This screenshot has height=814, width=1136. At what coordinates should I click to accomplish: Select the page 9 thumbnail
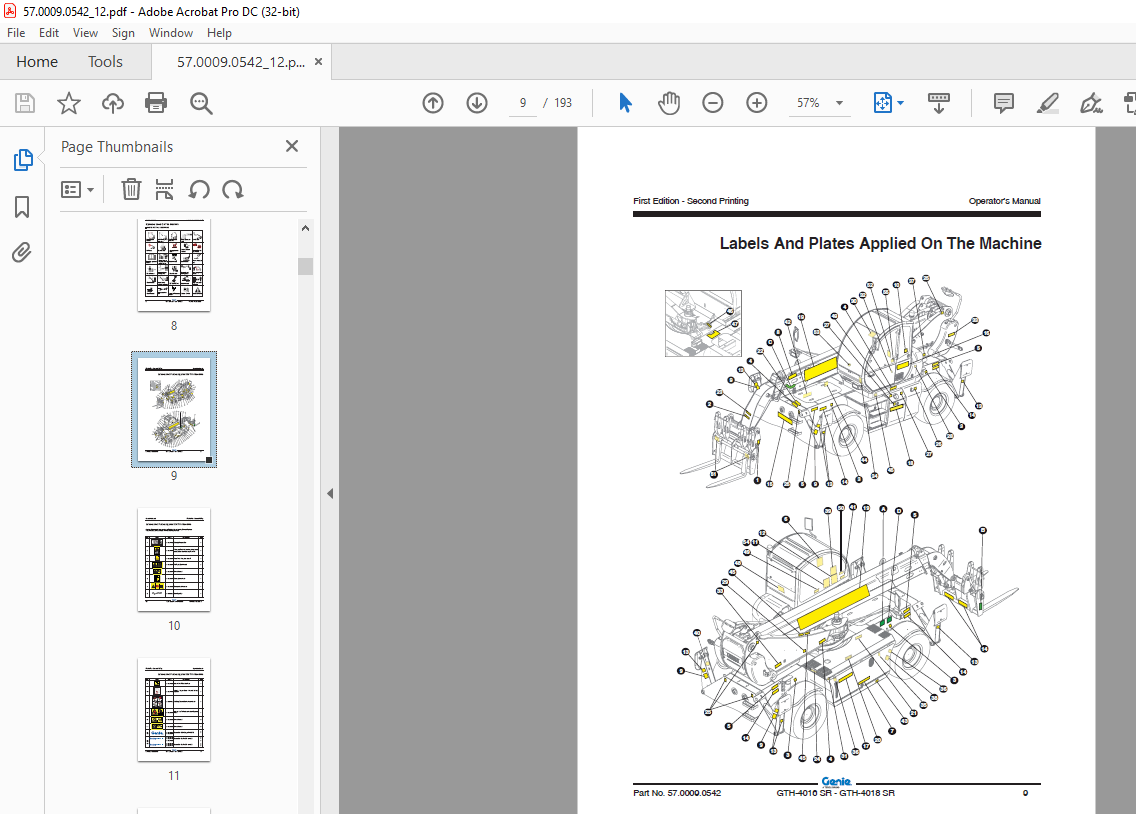[174, 409]
